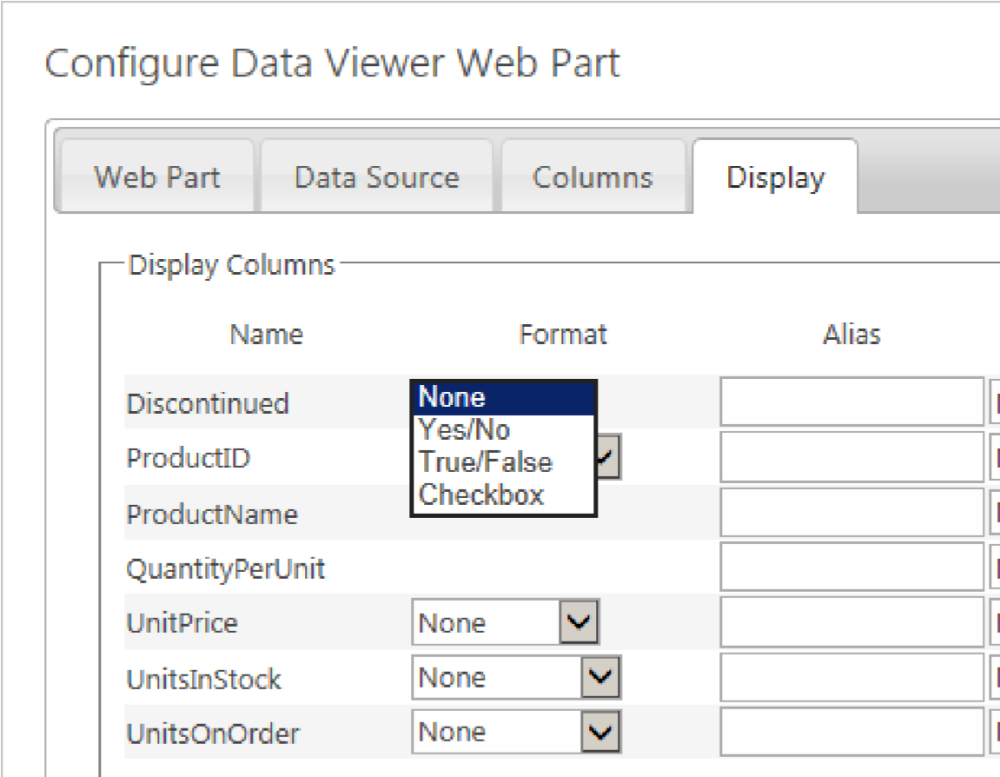
Task: Open the Data Source tab
Action: pos(377,178)
